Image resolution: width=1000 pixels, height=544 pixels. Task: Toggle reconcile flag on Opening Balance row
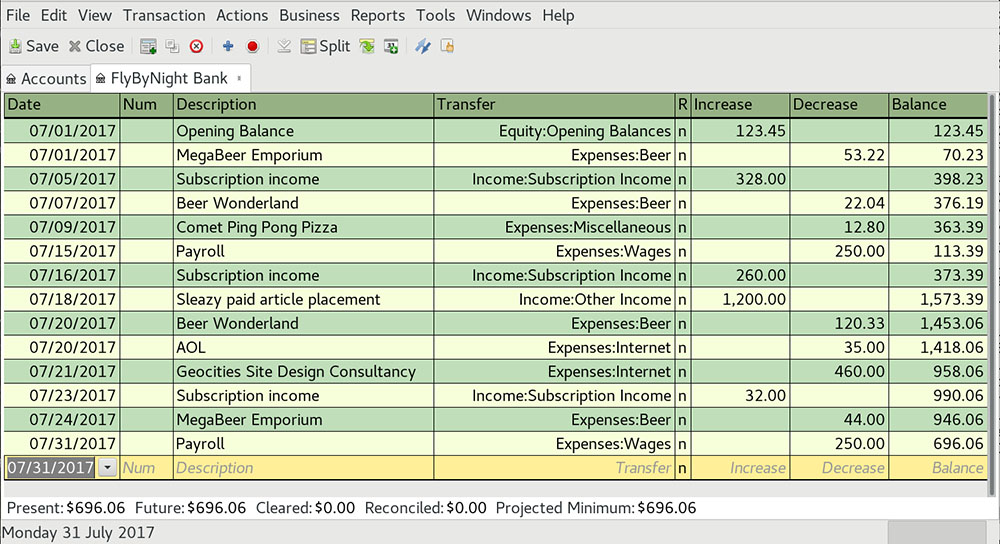coord(682,131)
